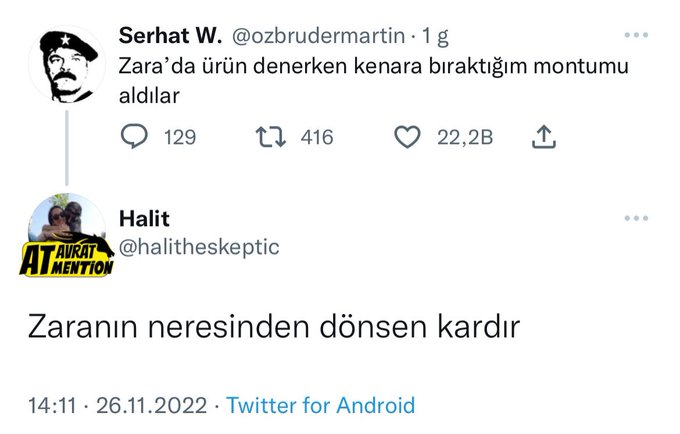Retweet Serhat W.'s tweet
This screenshot has width=680, height=434.
[271, 137]
